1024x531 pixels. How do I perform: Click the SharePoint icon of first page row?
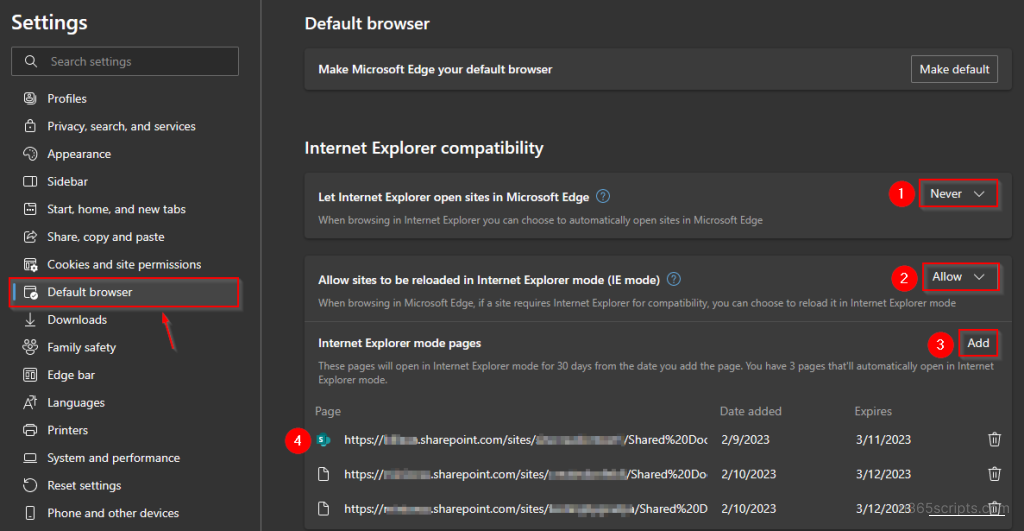(323, 440)
